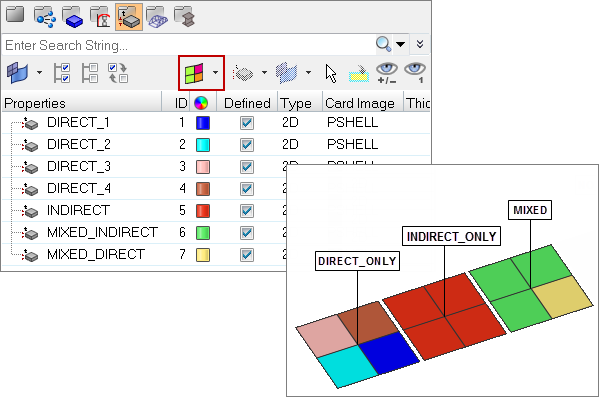
Task: Select the Component view blue block icon
Action: (x=73, y=17)
